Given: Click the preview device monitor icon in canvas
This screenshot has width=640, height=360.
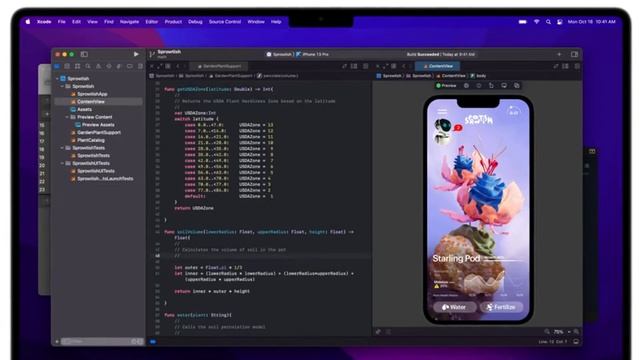Looking at the screenshot, I should tap(504, 86).
